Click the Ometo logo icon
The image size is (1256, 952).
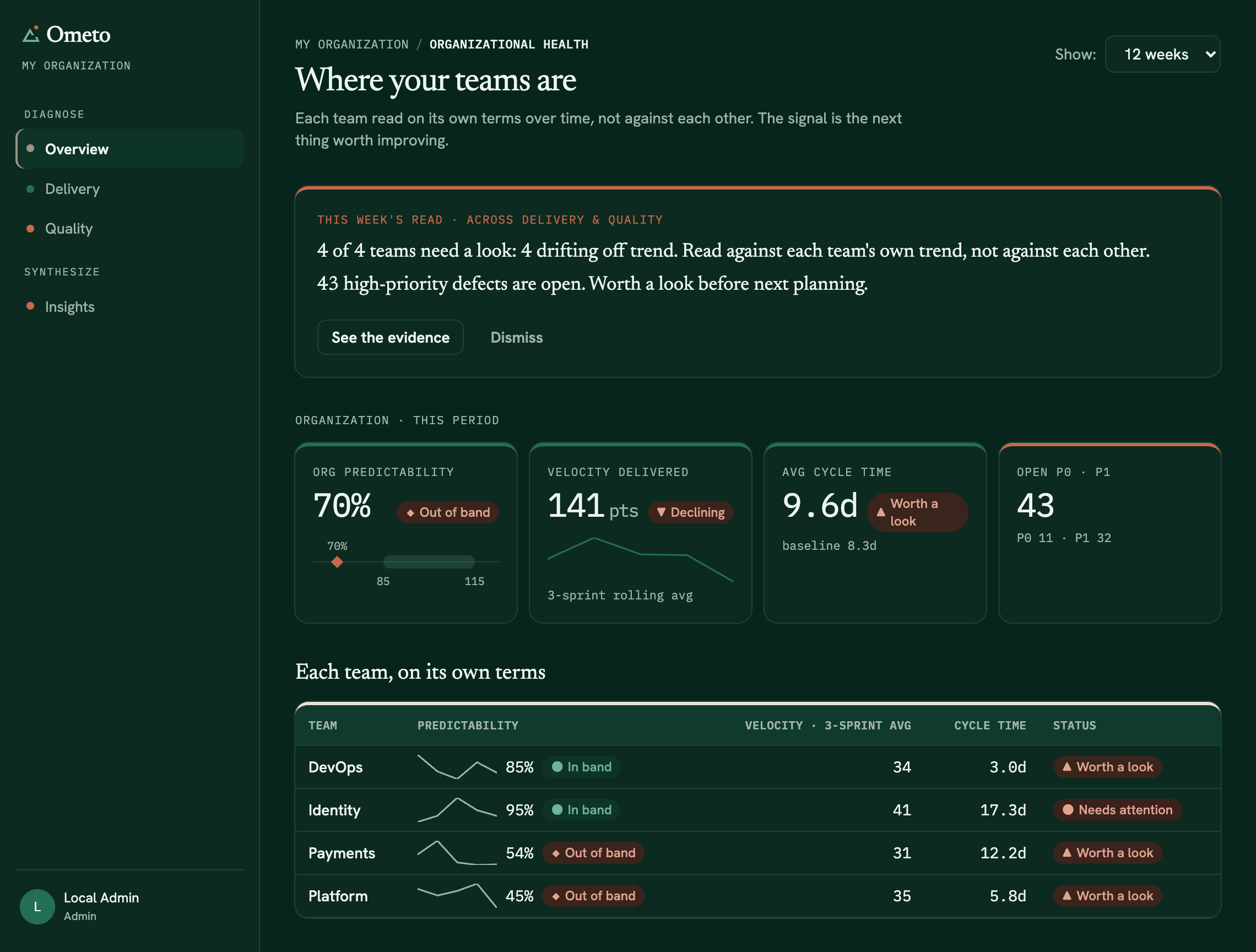coord(31,34)
